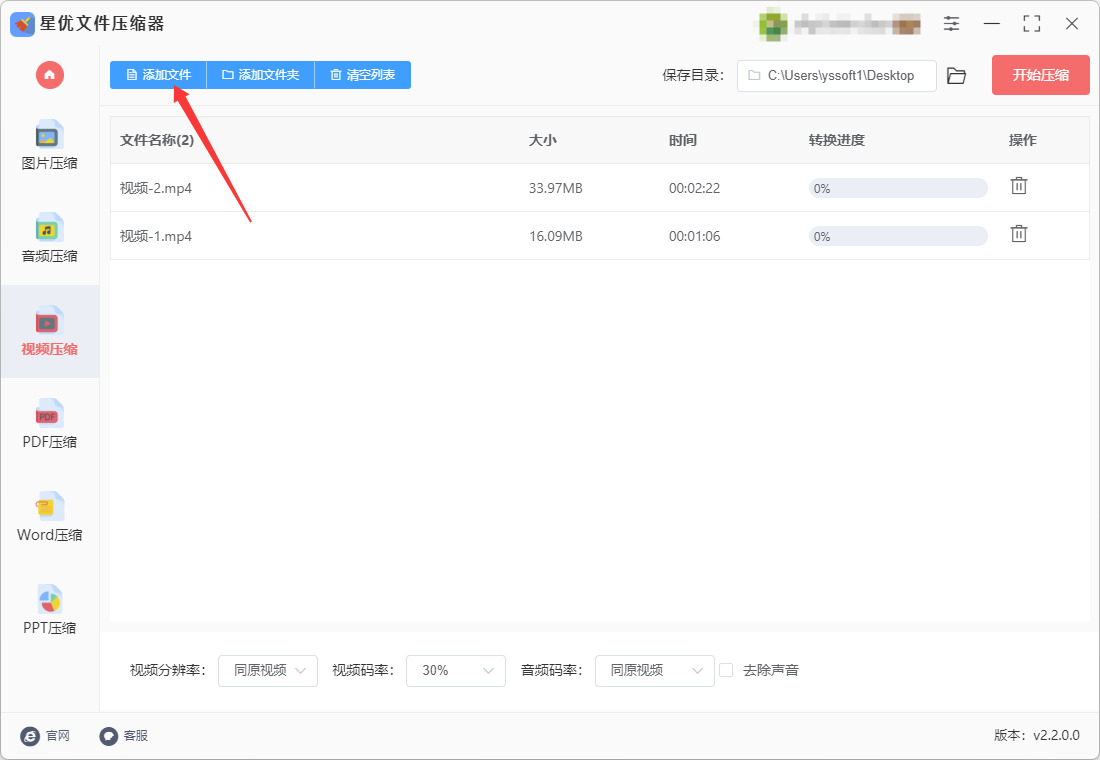Open 官网 official website link
Viewport: 1100px width, 760px height.
pos(45,735)
